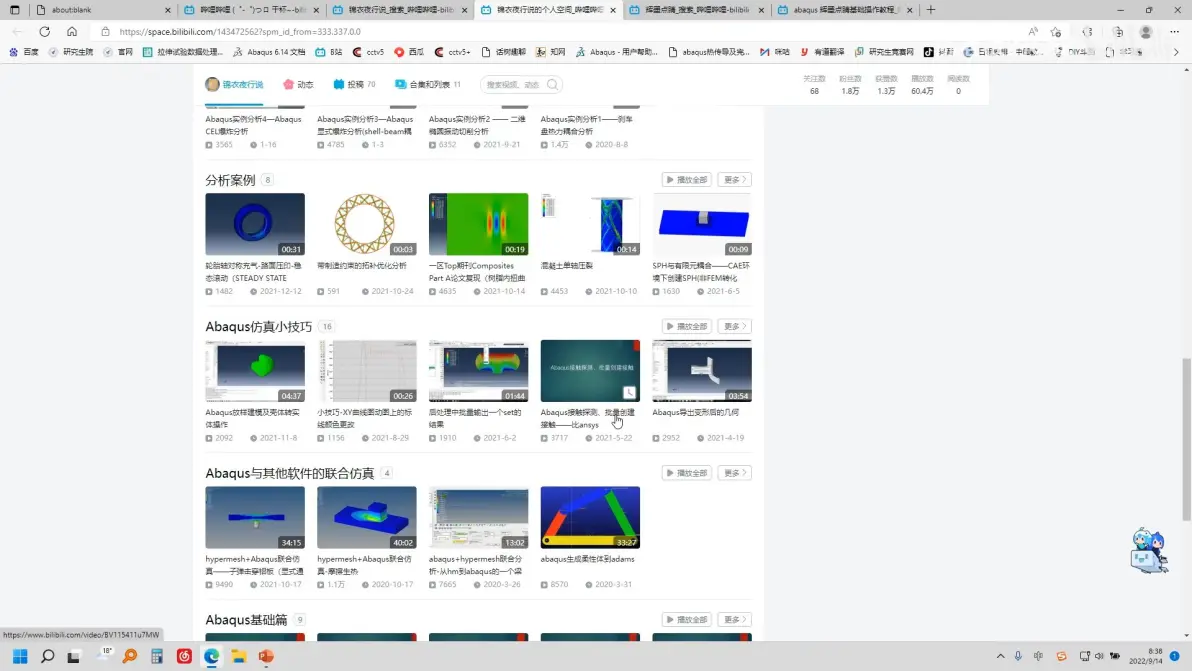1192x671 pixels.
Task: Open the tab actions menu icon
Action: pos(14,10)
